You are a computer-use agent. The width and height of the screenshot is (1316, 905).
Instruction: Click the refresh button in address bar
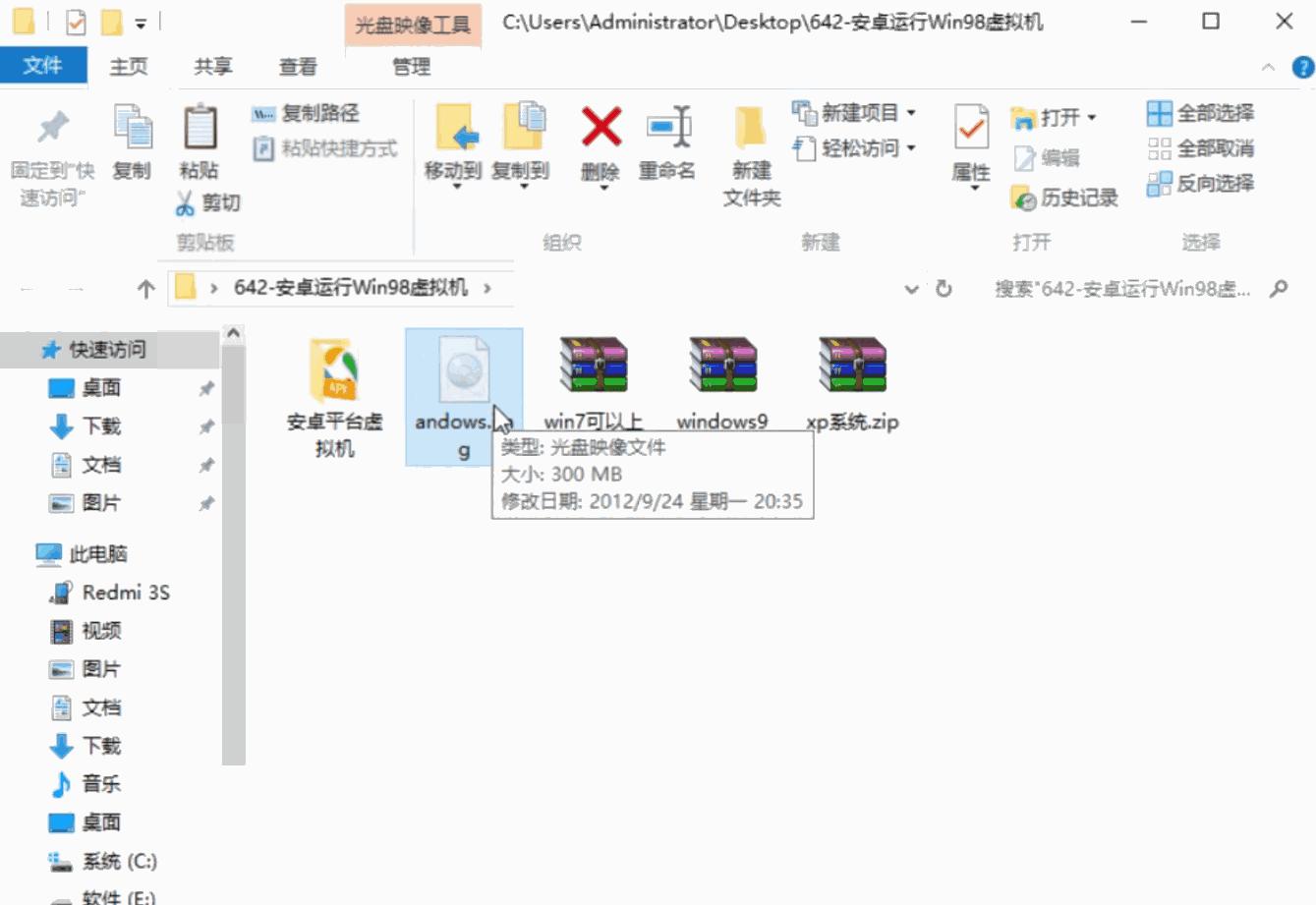click(x=943, y=288)
